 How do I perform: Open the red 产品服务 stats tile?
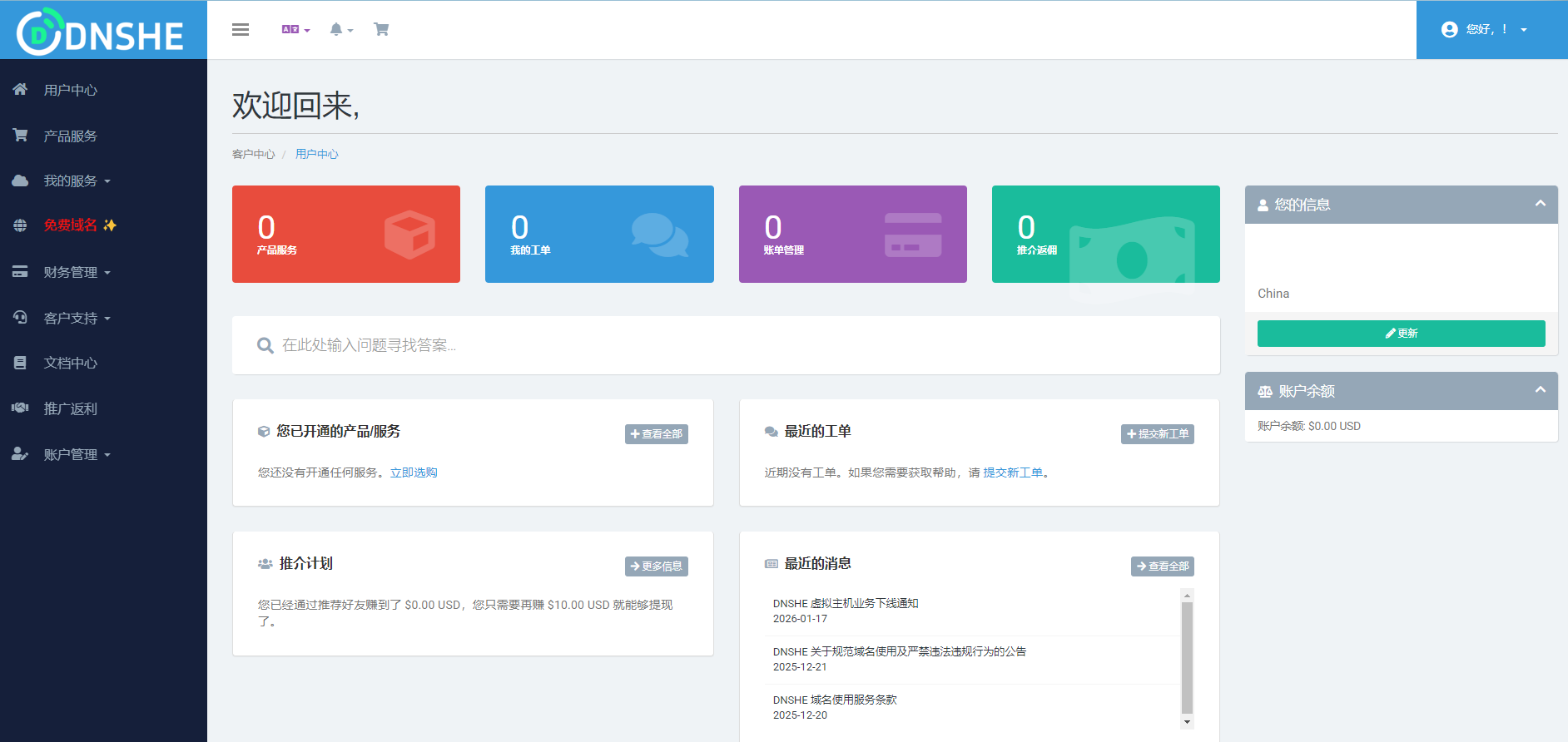tap(345, 234)
